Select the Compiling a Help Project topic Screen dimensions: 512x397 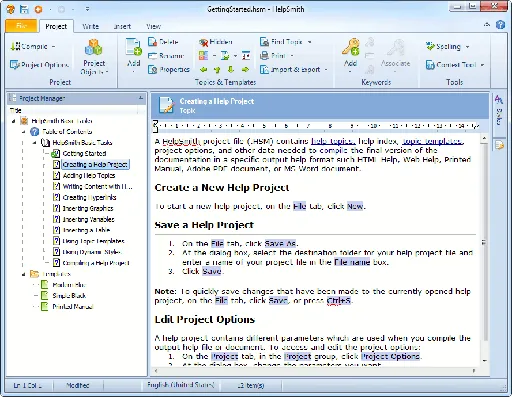tap(96, 263)
